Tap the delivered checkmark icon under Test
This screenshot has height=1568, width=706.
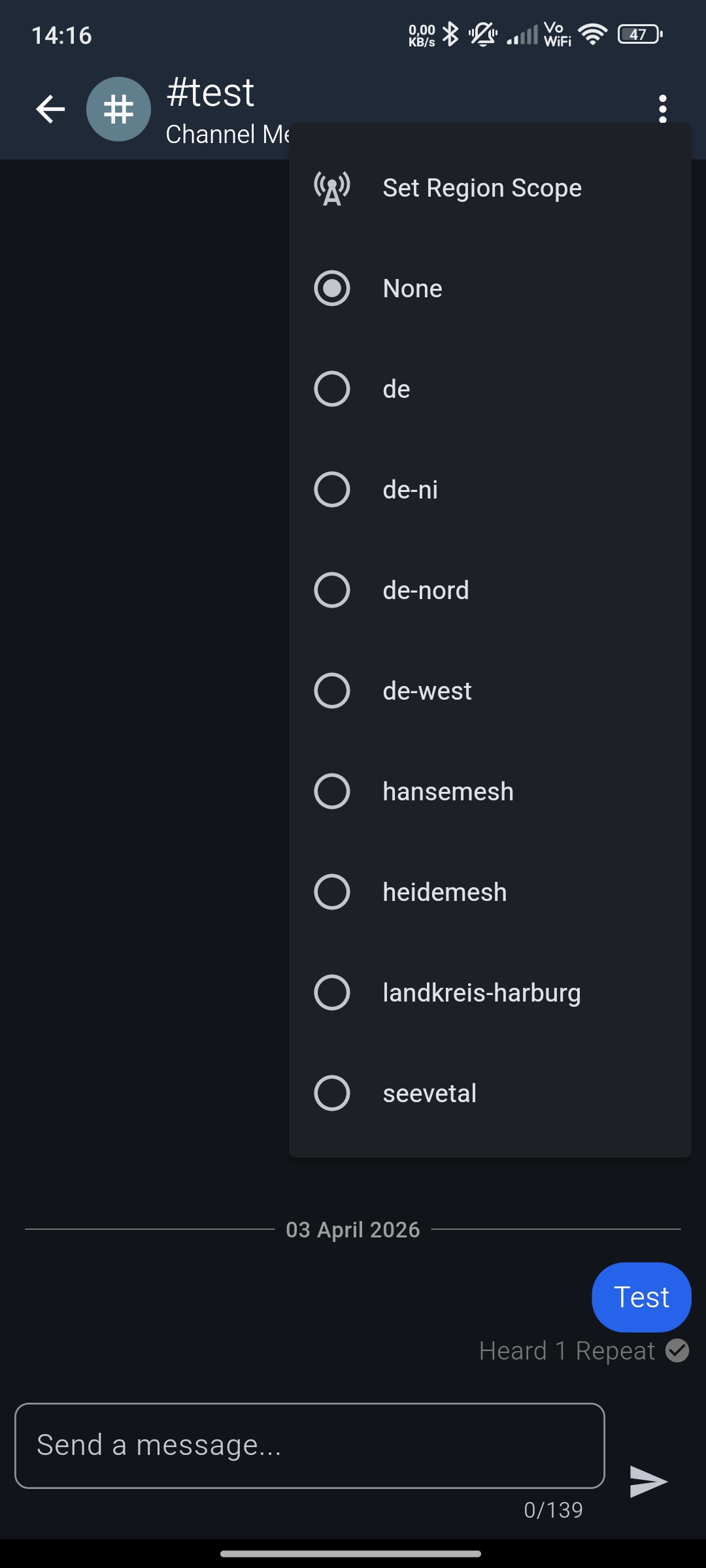[677, 1350]
